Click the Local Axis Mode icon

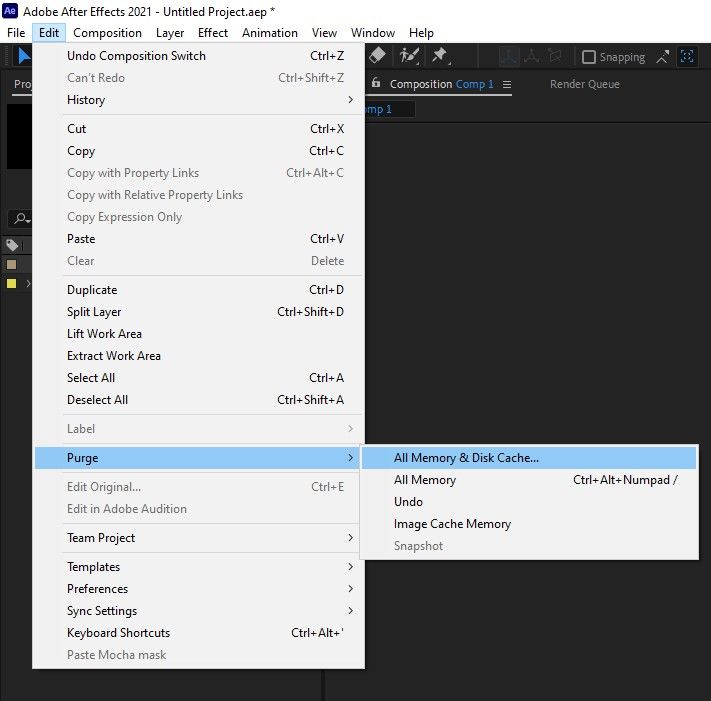click(x=509, y=57)
